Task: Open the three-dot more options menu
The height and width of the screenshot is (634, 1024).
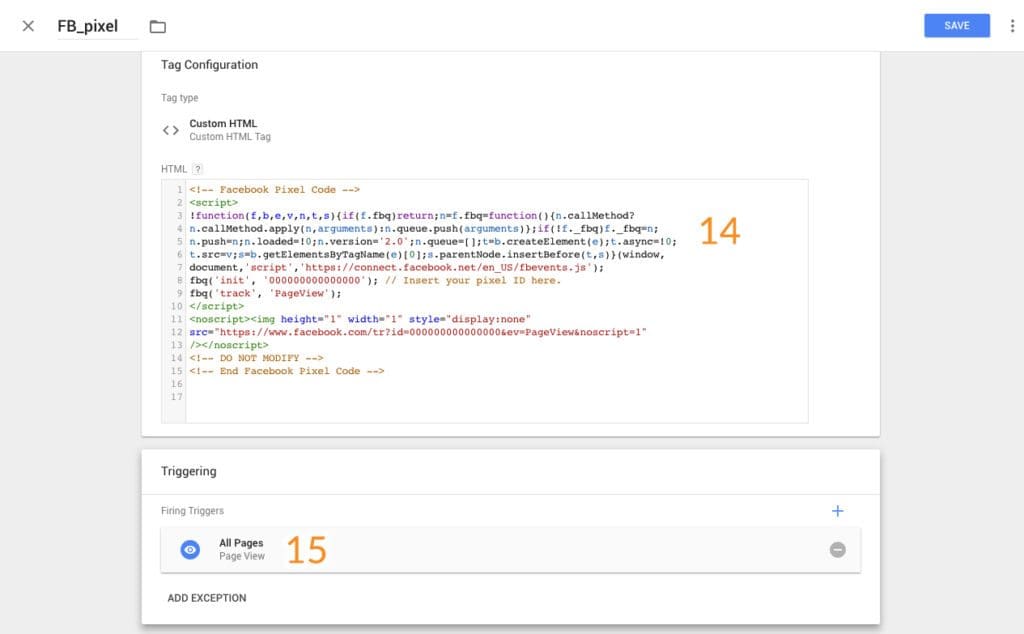Action: (x=1012, y=26)
